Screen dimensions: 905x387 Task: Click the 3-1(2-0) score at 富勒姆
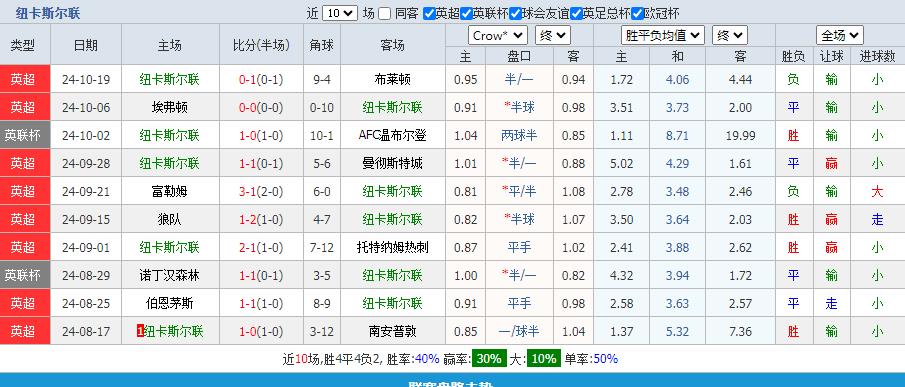click(x=261, y=191)
